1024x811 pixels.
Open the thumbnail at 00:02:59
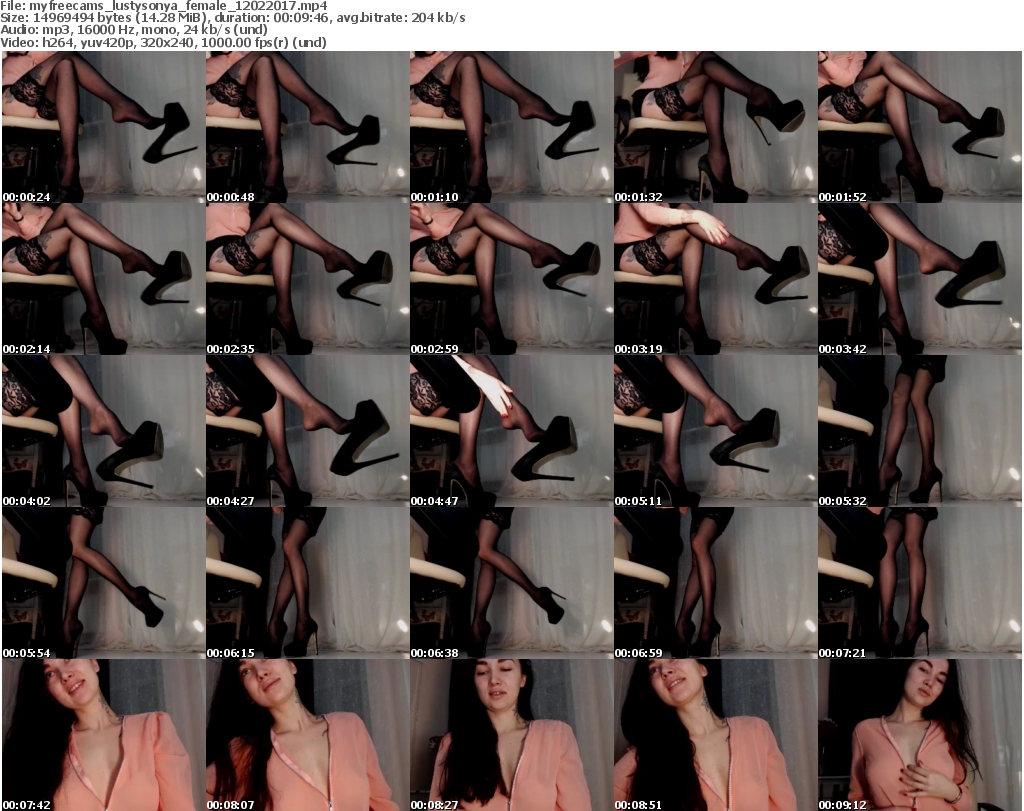511,279
